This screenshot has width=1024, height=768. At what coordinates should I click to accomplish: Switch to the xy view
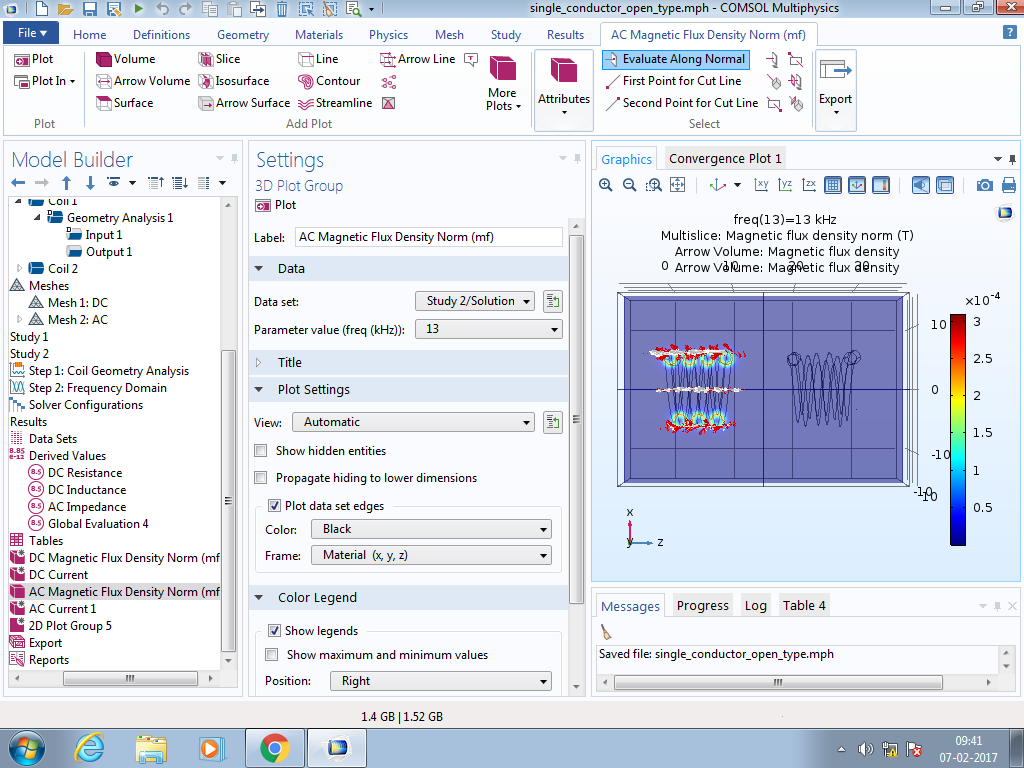click(x=761, y=185)
